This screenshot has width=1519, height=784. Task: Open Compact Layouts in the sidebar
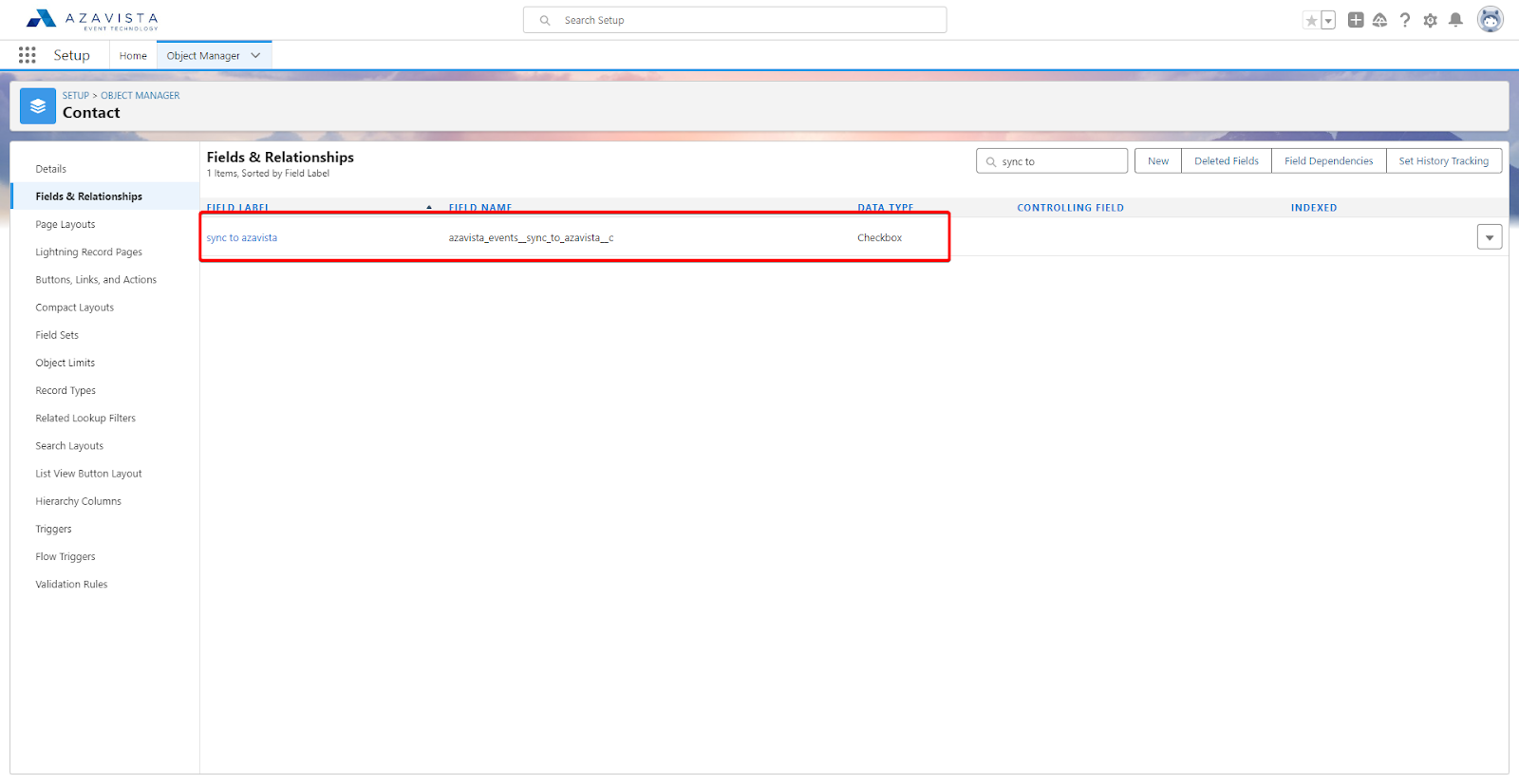coord(75,308)
